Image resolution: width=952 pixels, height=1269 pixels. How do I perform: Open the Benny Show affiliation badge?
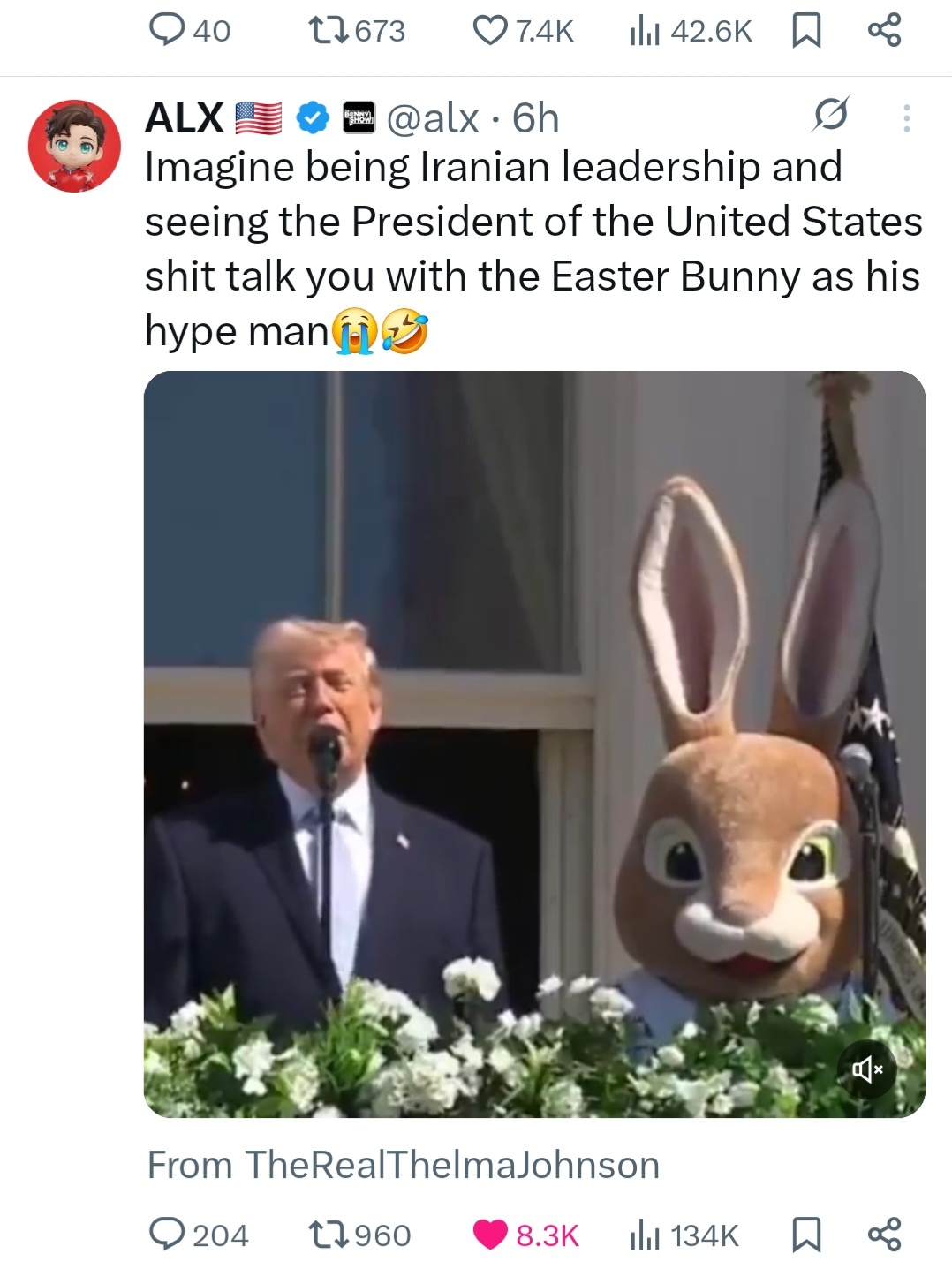tap(359, 117)
